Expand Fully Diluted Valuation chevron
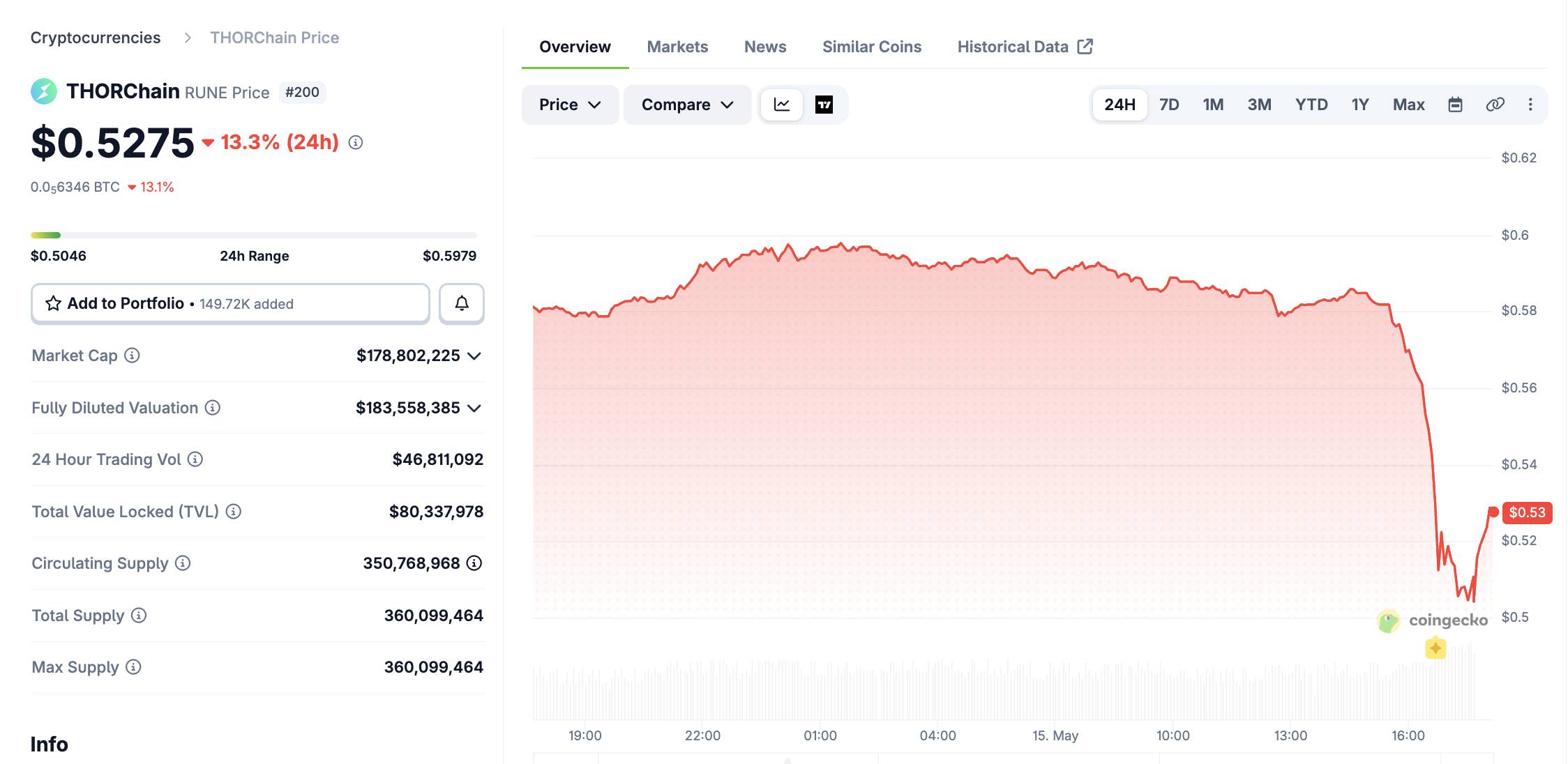 (474, 408)
